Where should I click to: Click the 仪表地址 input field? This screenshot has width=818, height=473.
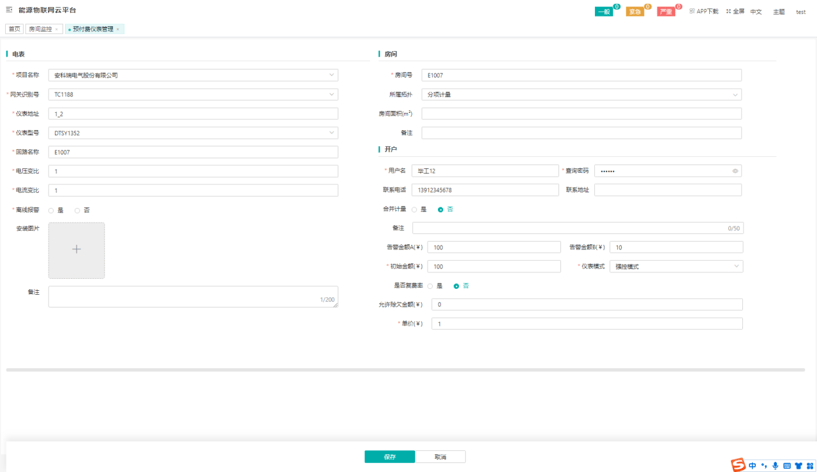[193, 114]
